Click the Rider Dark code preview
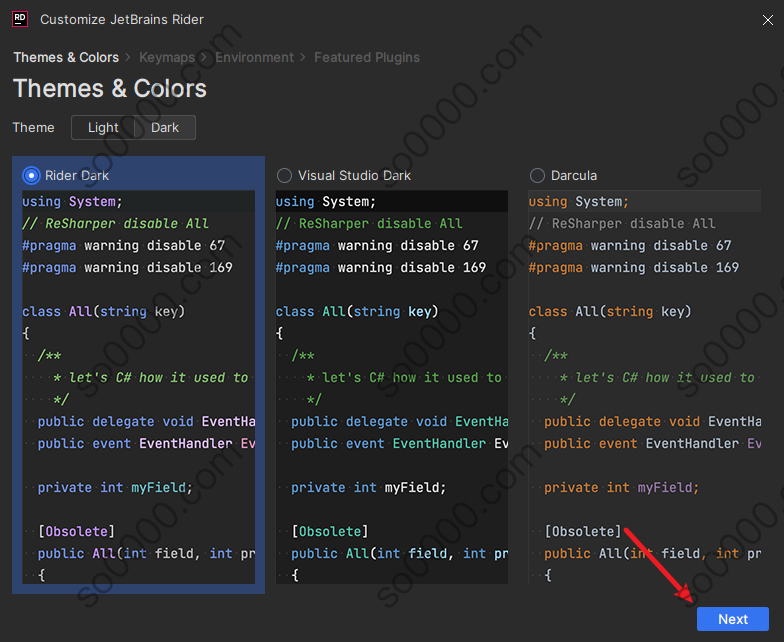The image size is (784, 642). click(138, 387)
